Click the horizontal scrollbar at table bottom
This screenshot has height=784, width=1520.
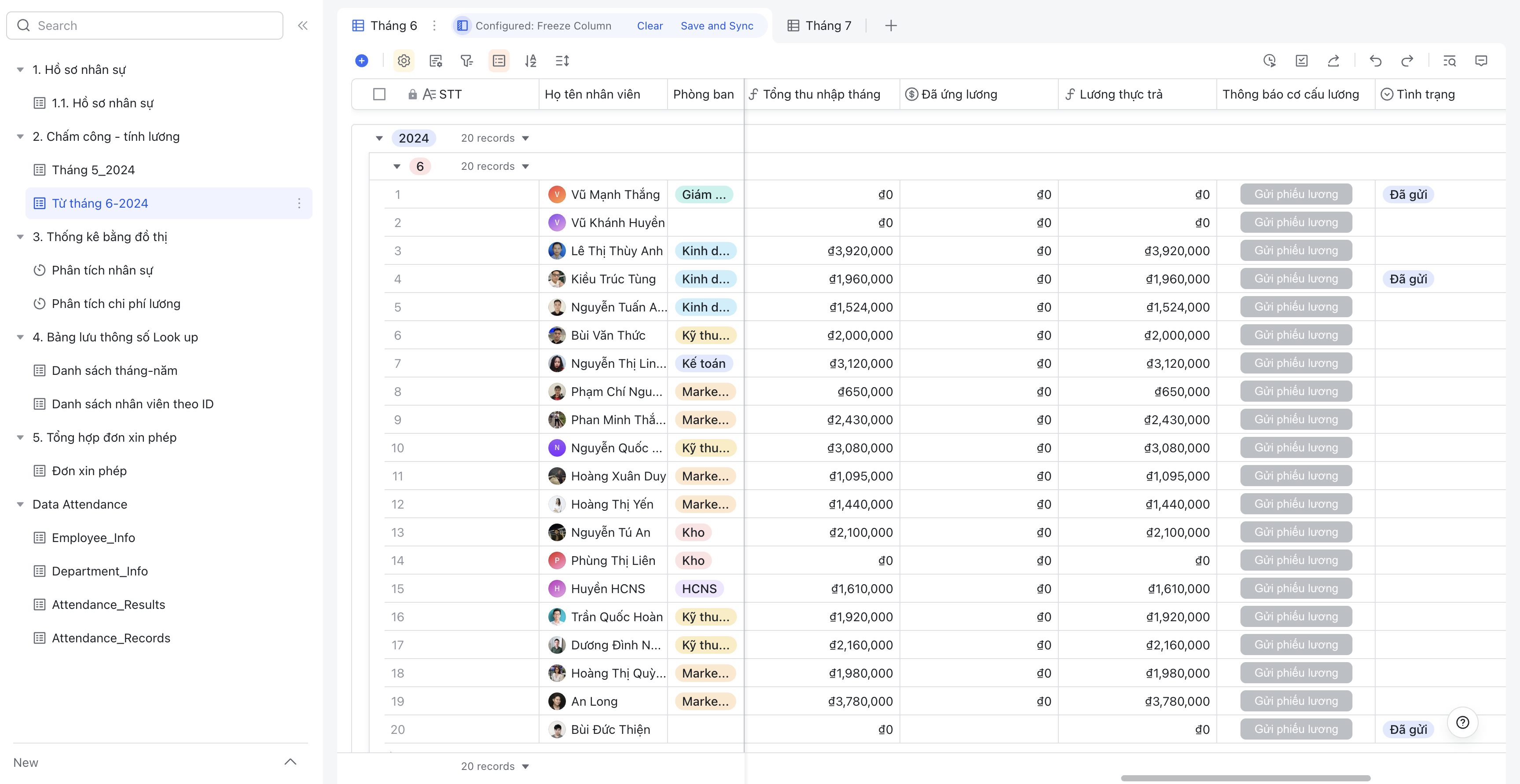[1245, 778]
